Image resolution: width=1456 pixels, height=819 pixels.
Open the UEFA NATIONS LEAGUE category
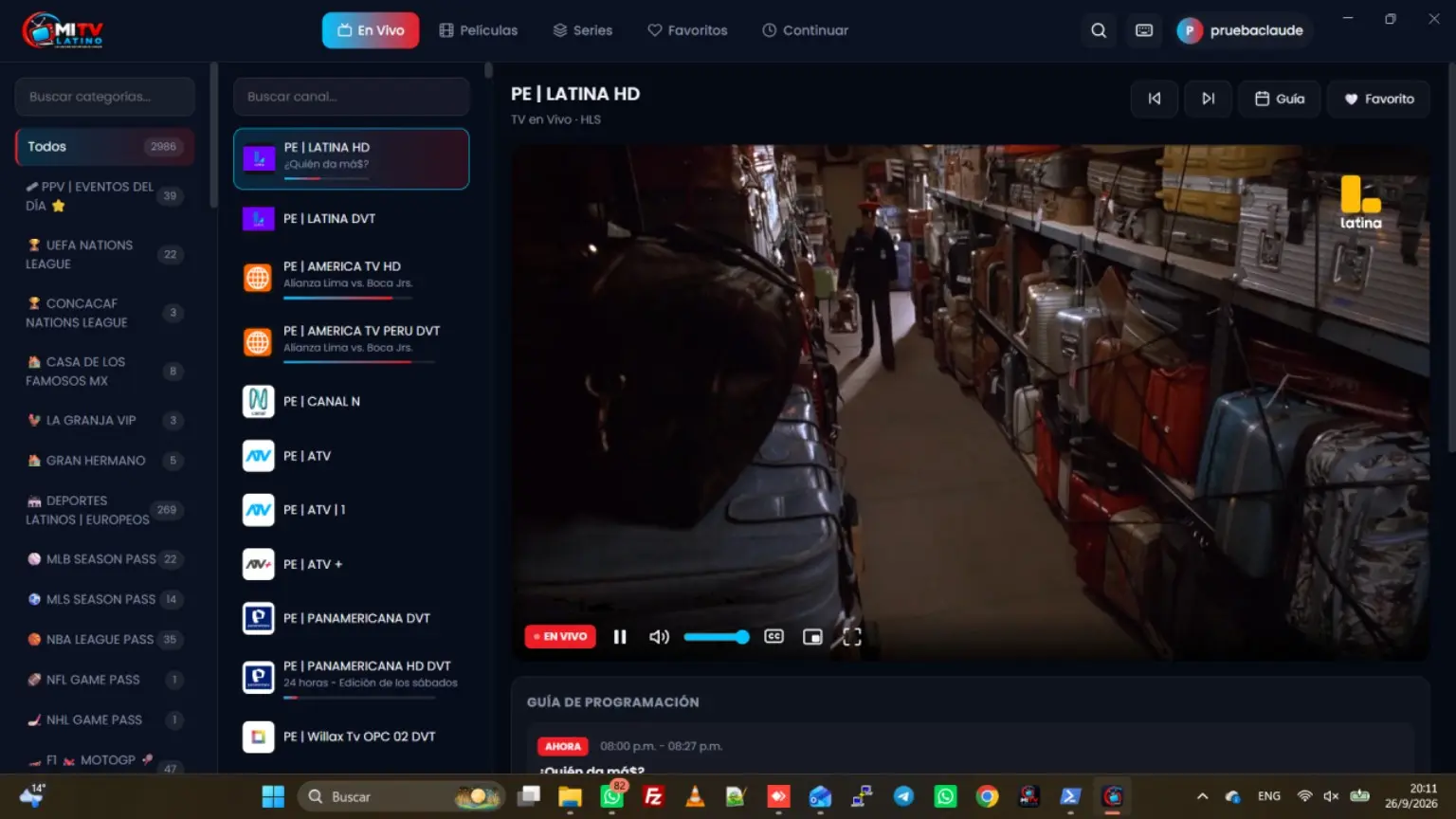tap(105, 254)
